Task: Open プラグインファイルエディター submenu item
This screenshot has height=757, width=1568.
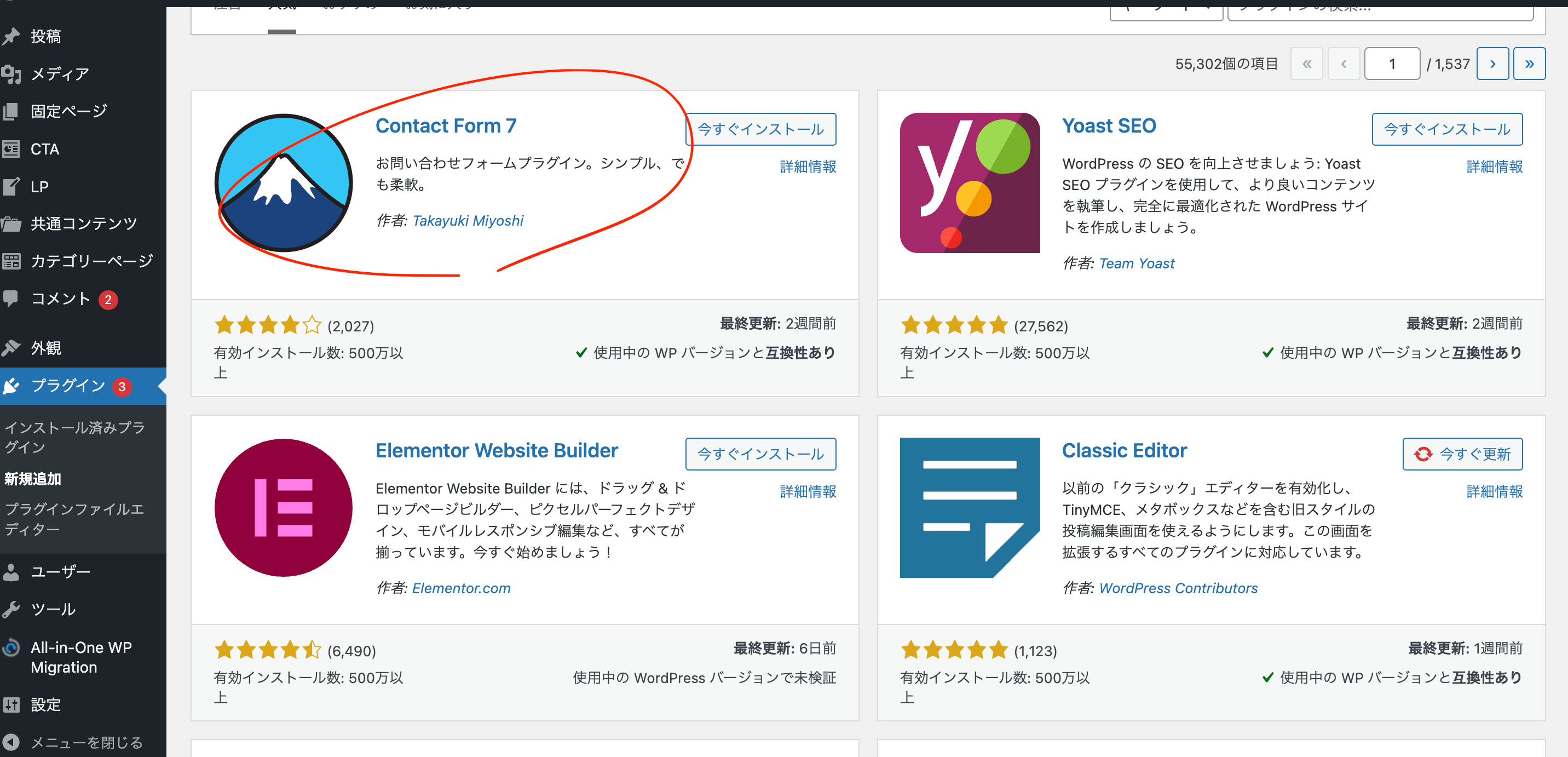Action: (74, 519)
